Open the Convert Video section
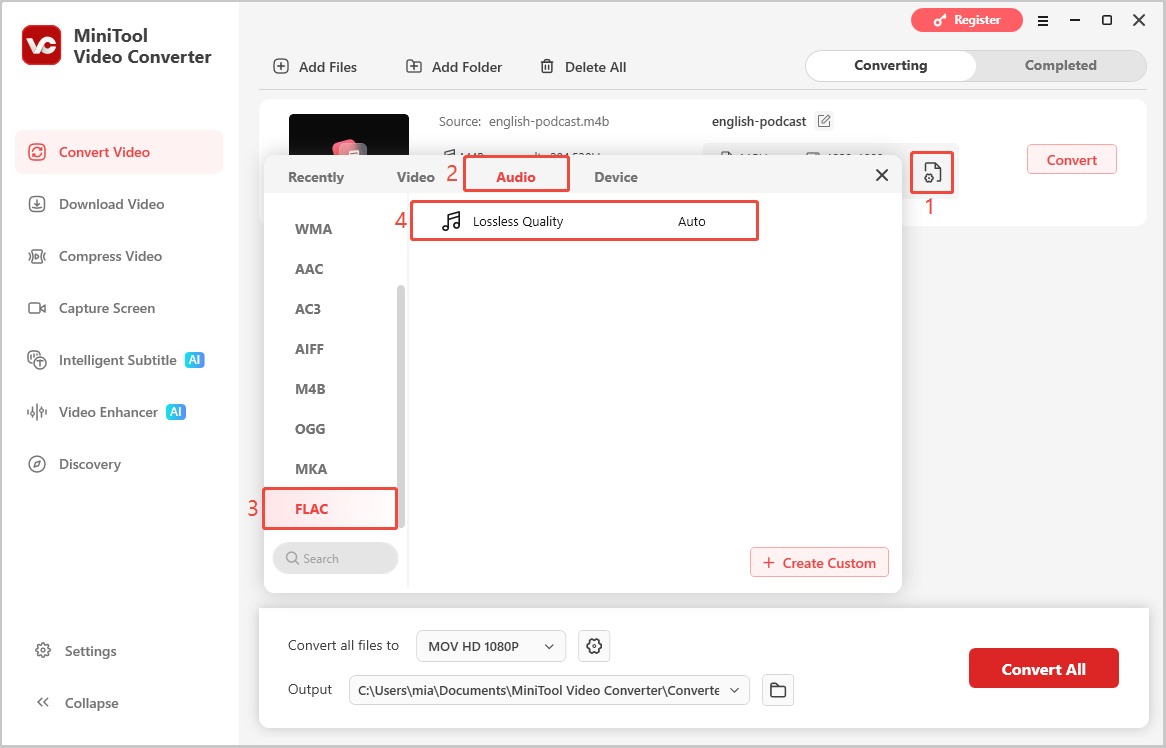 119,152
